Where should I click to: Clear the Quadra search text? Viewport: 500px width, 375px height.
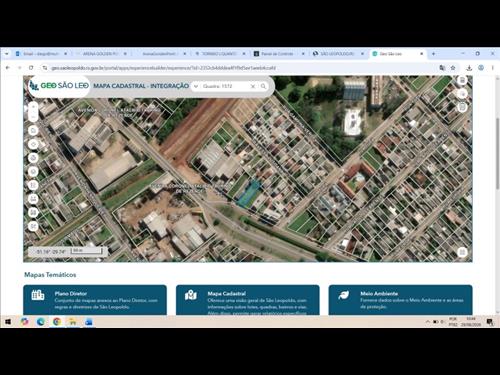[x=253, y=86]
